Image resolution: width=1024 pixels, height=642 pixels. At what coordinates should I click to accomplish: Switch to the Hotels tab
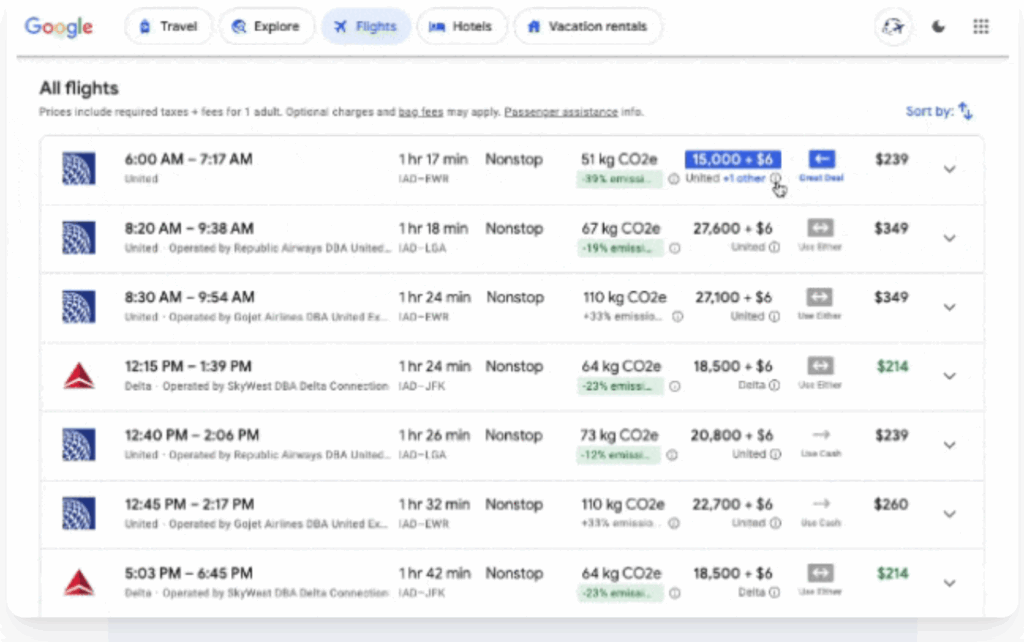pyautogui.click(x=461, y=27)
